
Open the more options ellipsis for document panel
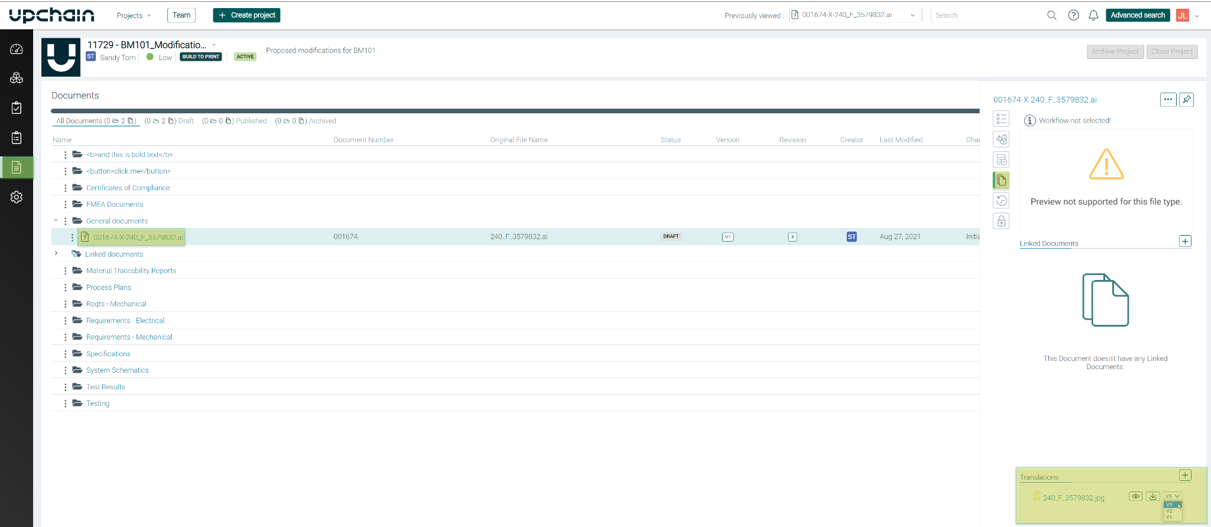pyautogui.click(x=1168, y=99)
